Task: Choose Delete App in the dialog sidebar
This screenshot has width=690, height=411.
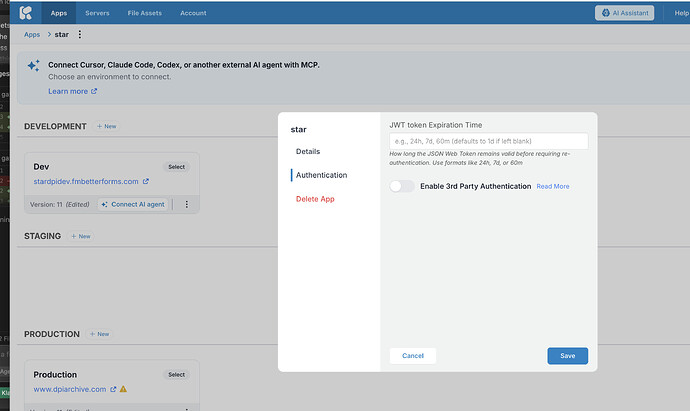Action: point(315,199)
